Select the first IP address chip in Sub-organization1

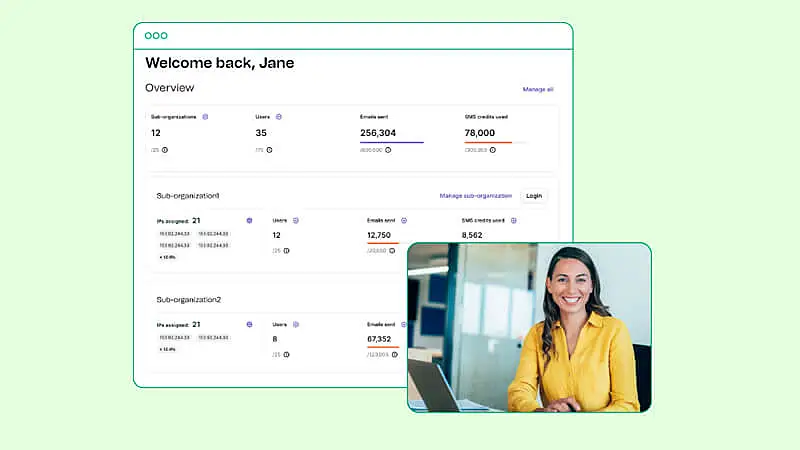(x=173, y=234)
